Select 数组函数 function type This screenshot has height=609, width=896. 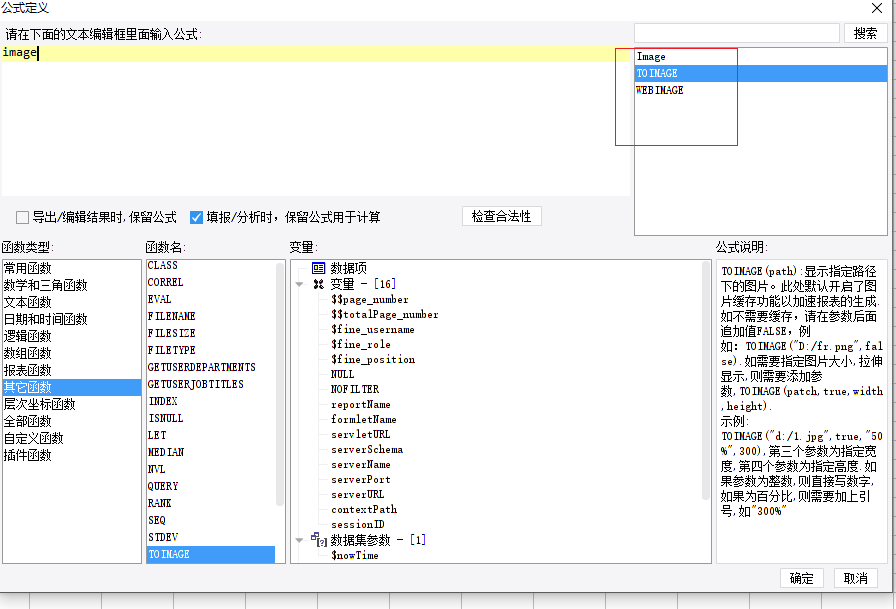click(x=72, y=353)
